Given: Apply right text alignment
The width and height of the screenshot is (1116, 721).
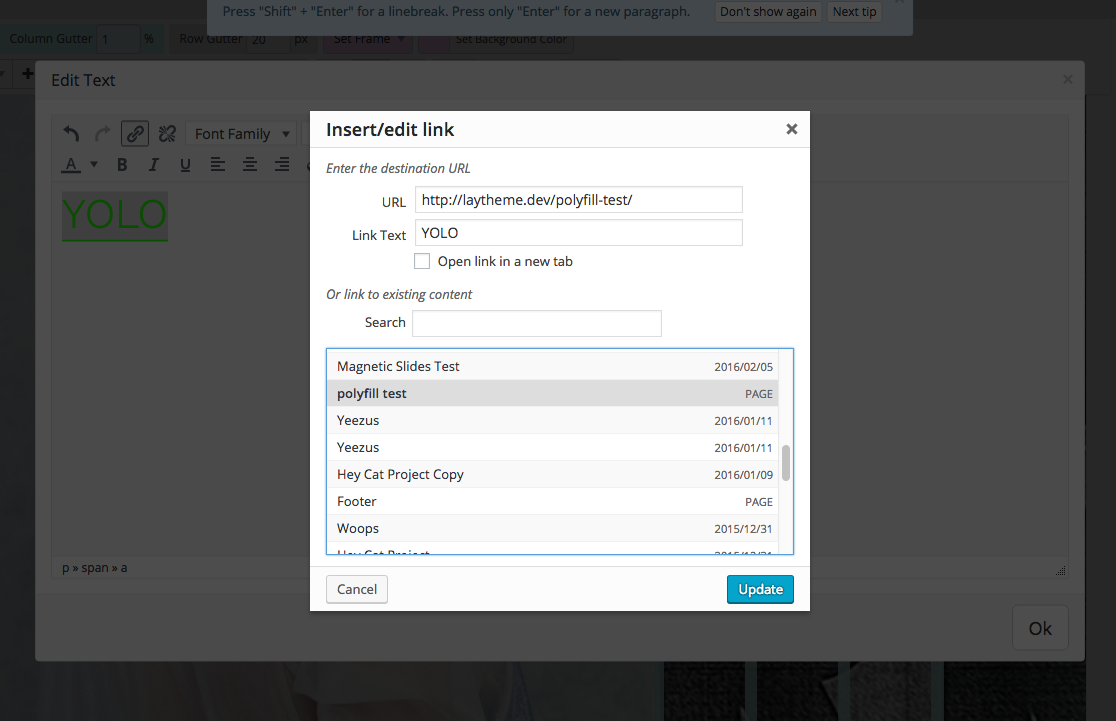Looking at the screenshot, I should (x=281, y=164).
